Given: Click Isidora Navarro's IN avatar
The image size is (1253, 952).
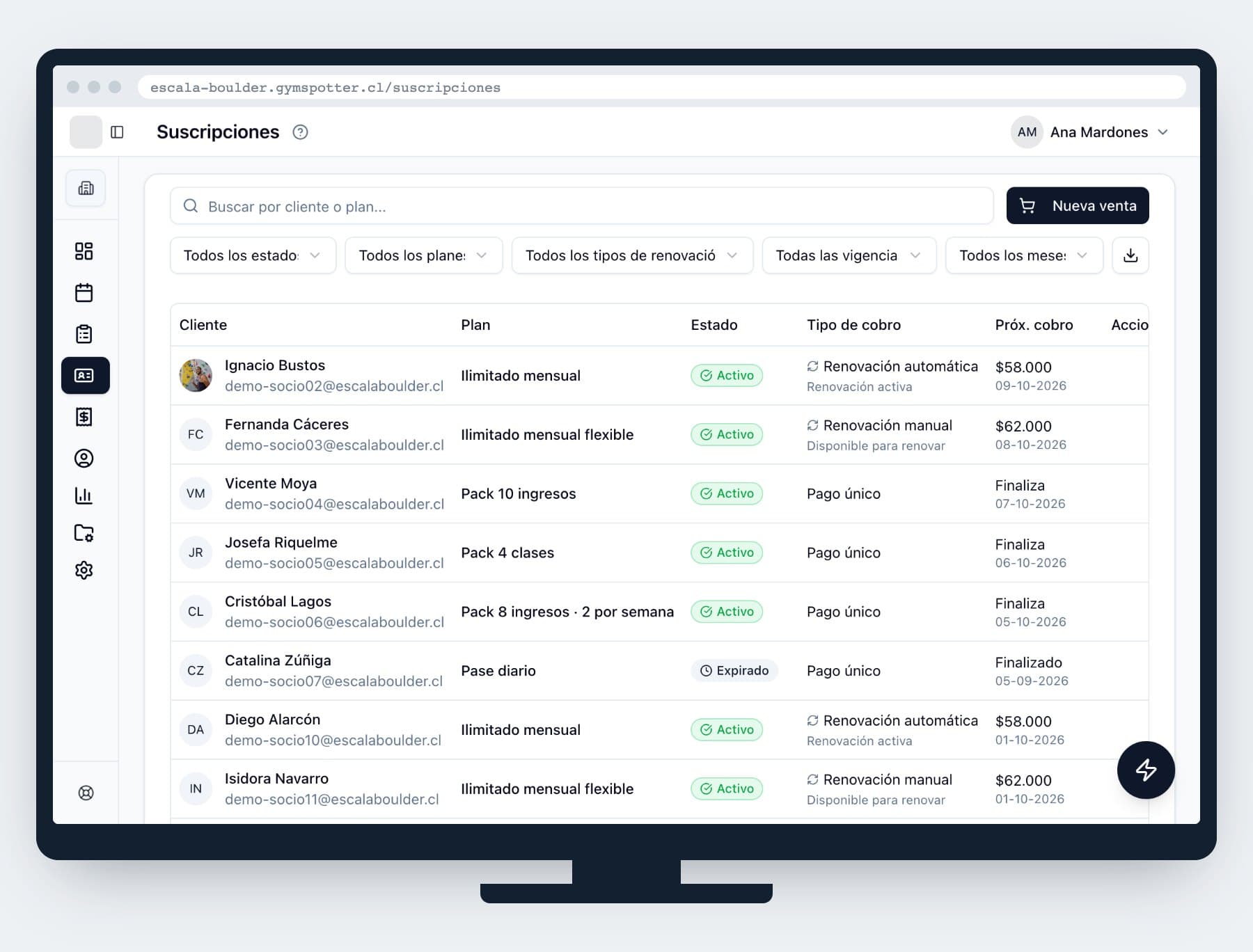Looking at the screenshot, I should [196, 788].
